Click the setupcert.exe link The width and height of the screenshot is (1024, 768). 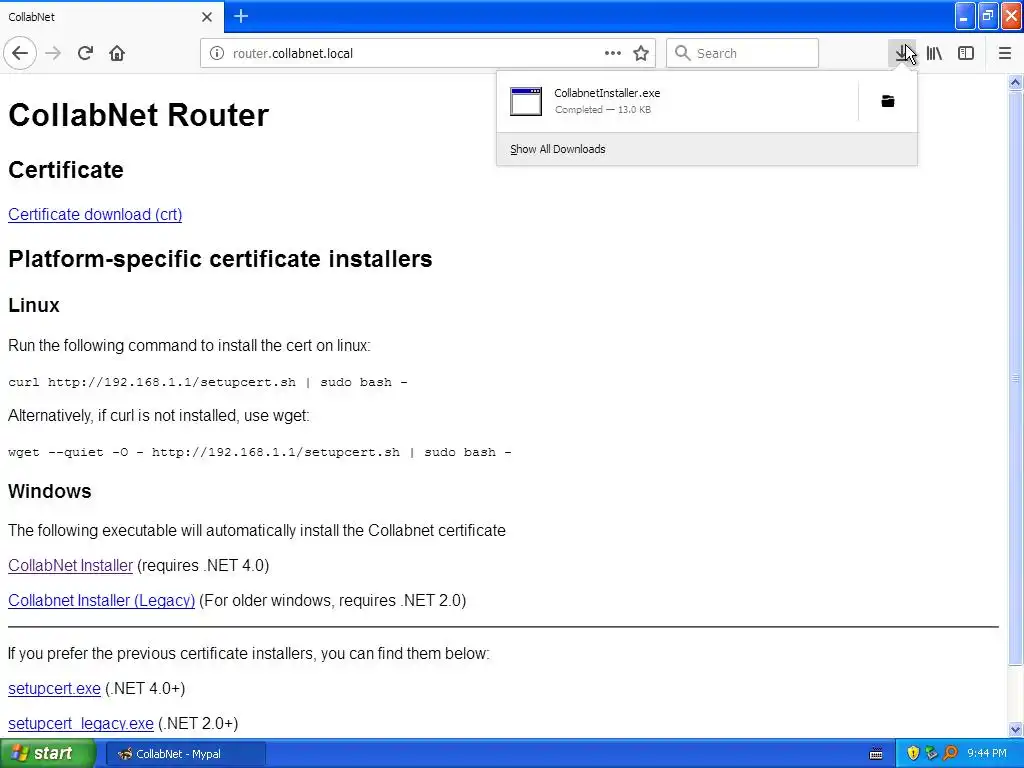[x=54, y=688]
